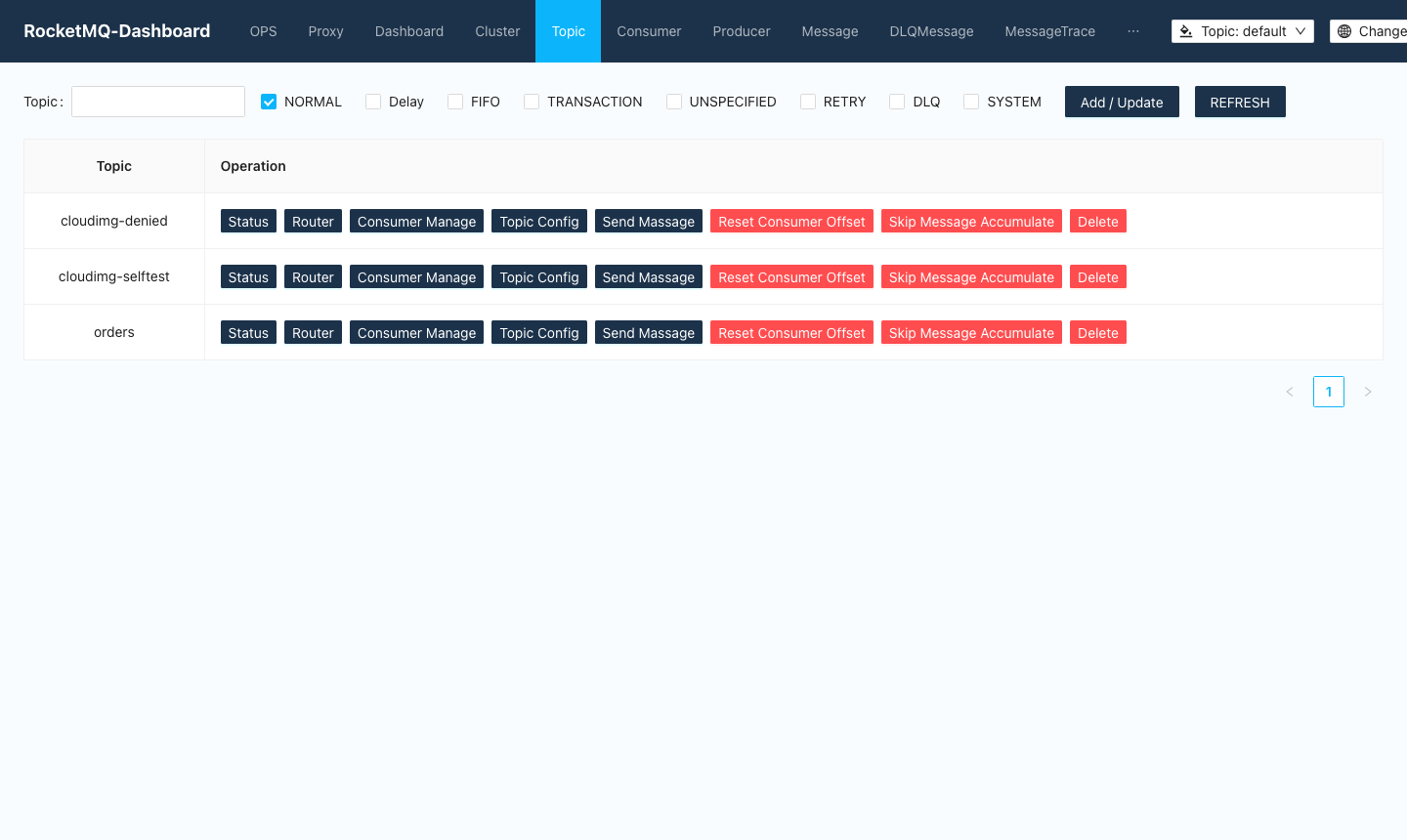Image resolution: width=1407 pixels, height=840 pixels.
Task: Enable the Delay topic filter
Action: point(373,102)
